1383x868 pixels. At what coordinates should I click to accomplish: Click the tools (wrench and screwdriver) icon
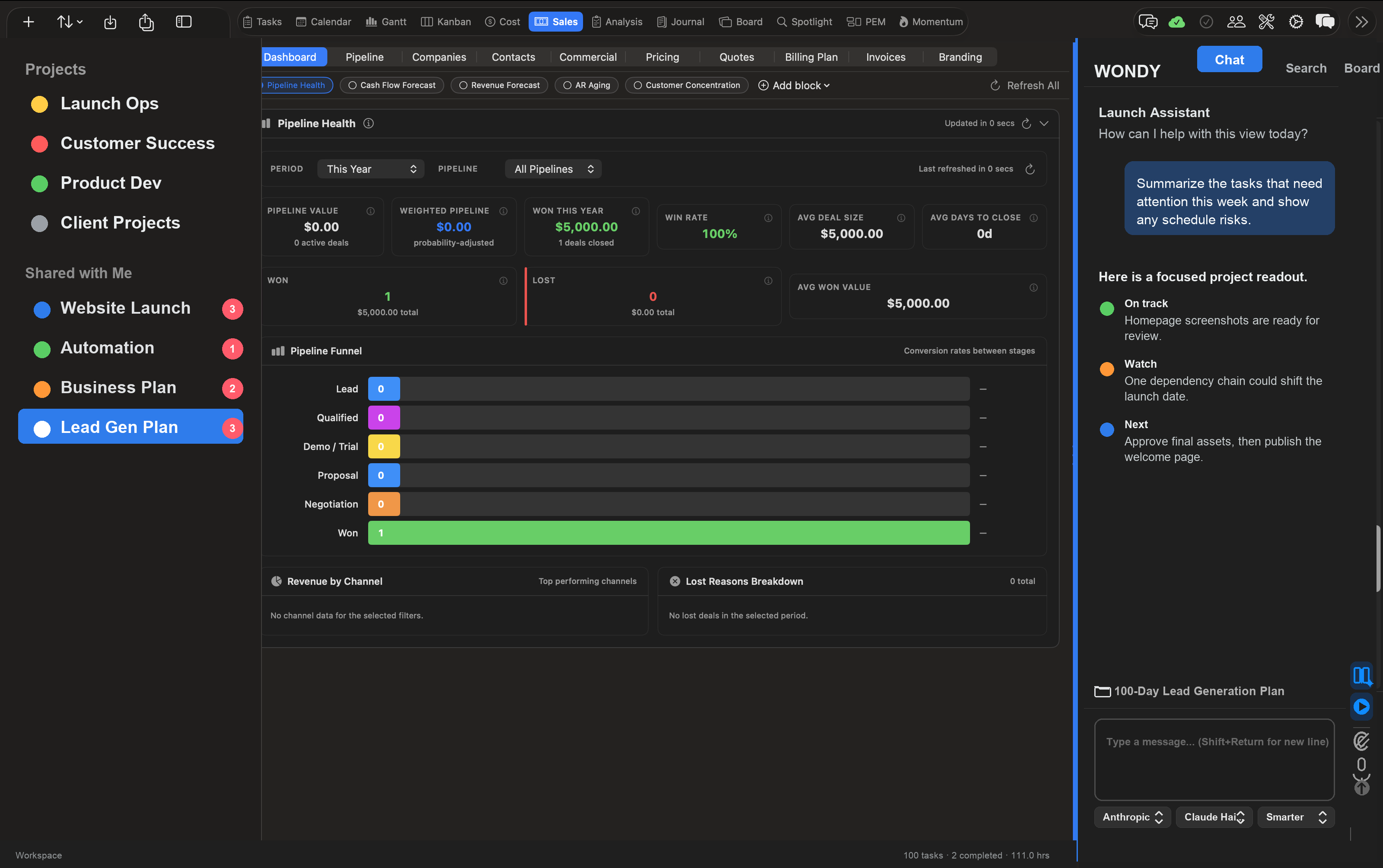(1266, 22)
